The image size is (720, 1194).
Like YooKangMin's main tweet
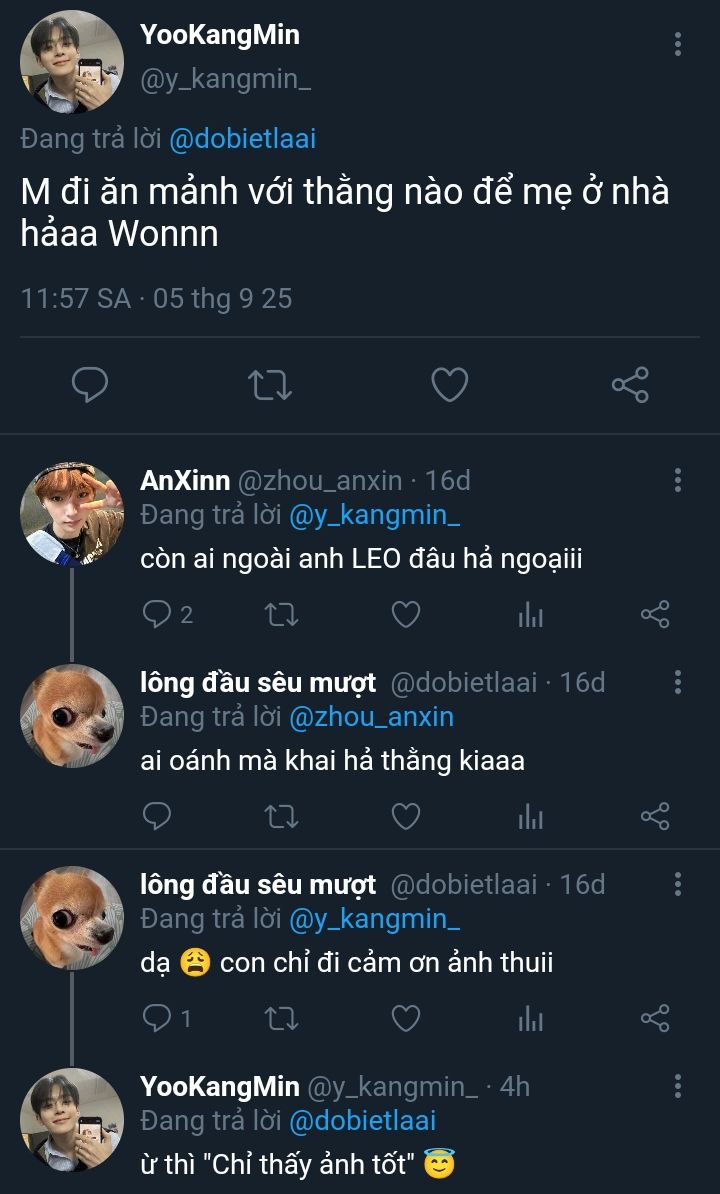449,385
